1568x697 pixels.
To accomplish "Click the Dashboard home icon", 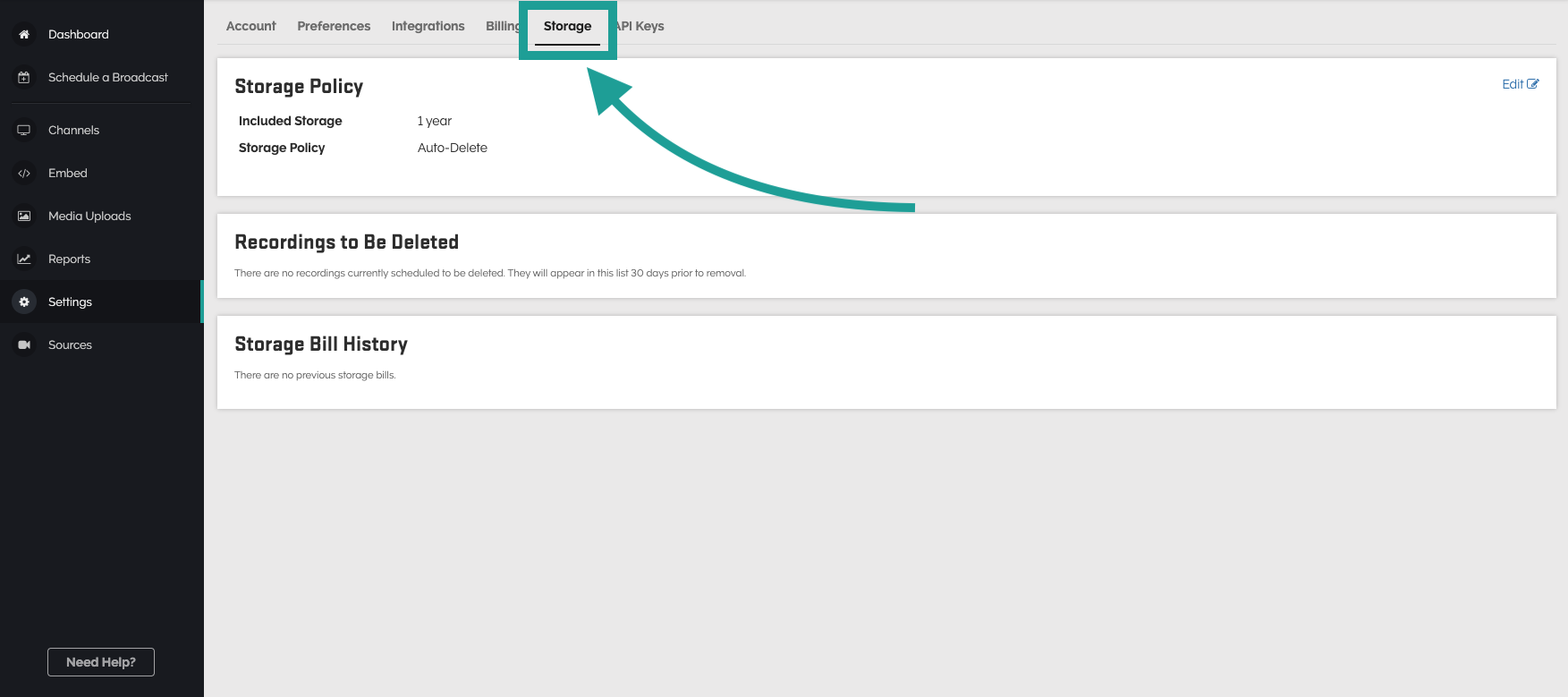I will (24, 34).
